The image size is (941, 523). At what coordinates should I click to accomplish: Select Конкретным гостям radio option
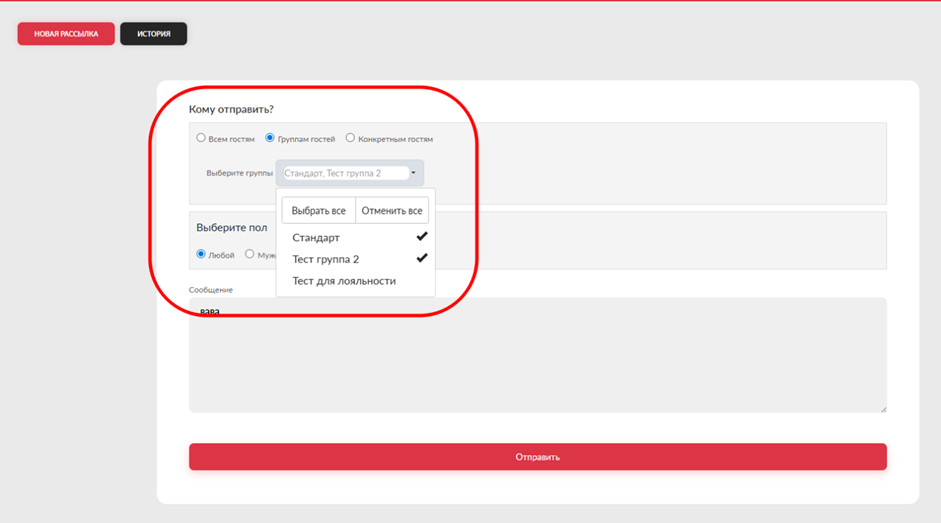(350, 138)
